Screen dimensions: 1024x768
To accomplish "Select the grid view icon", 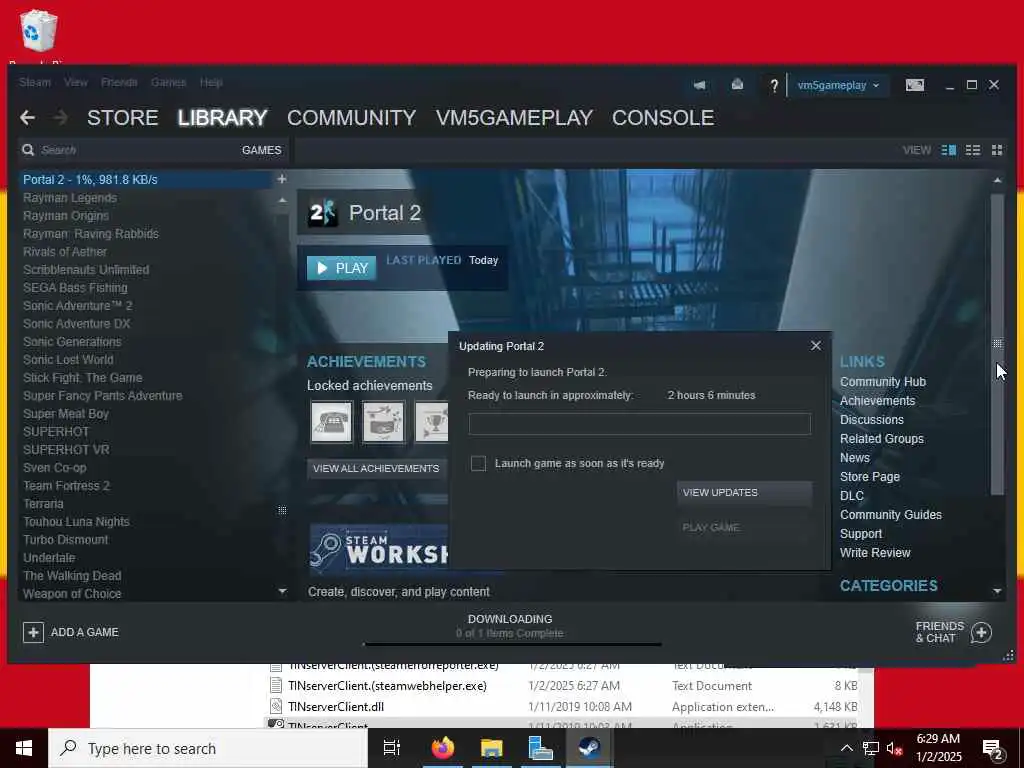I will tap(997, 150).
